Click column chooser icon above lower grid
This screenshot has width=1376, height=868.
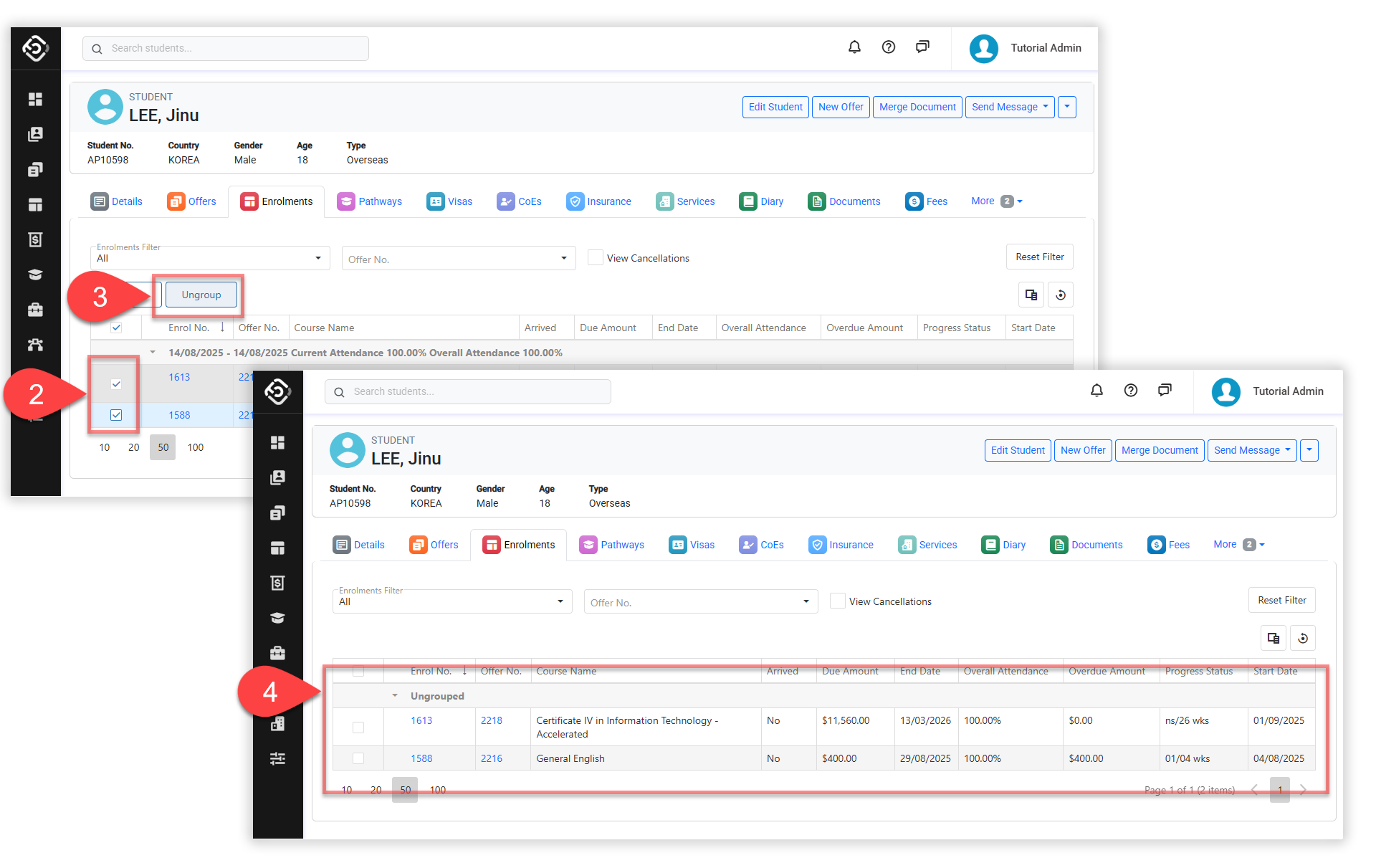[1274, 638]
